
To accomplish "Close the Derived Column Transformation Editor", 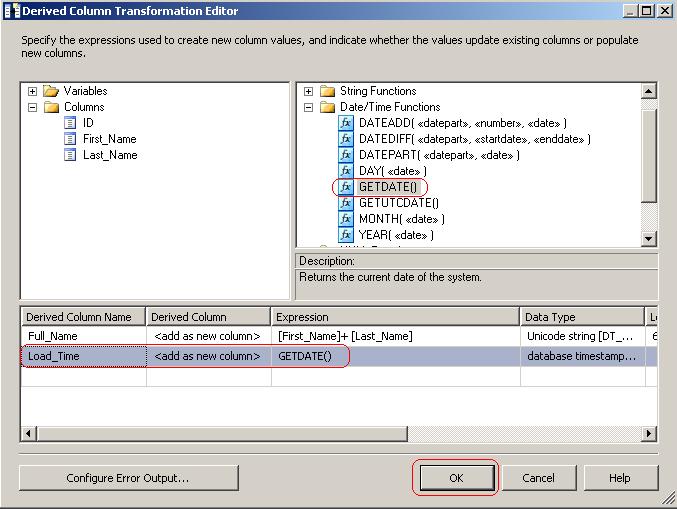I will coord(664,11).
